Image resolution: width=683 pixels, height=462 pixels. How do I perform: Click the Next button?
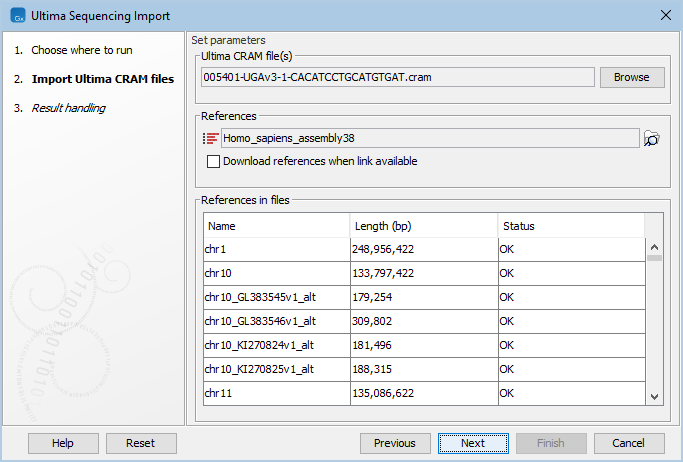pyautogui.click(x=473, y=443)
